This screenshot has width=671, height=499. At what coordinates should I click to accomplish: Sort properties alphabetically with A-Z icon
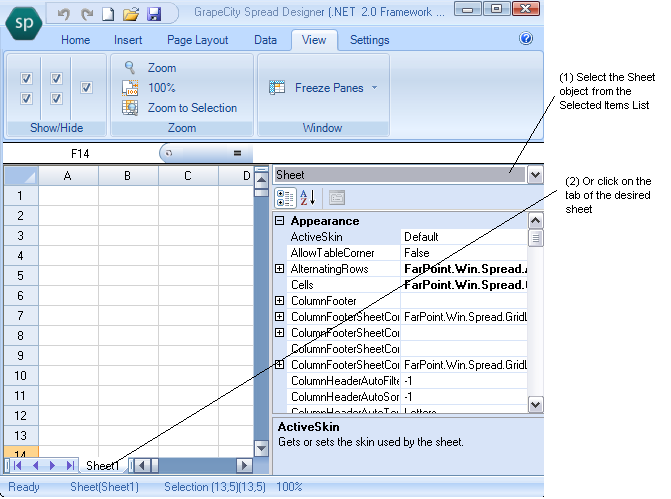308,198
